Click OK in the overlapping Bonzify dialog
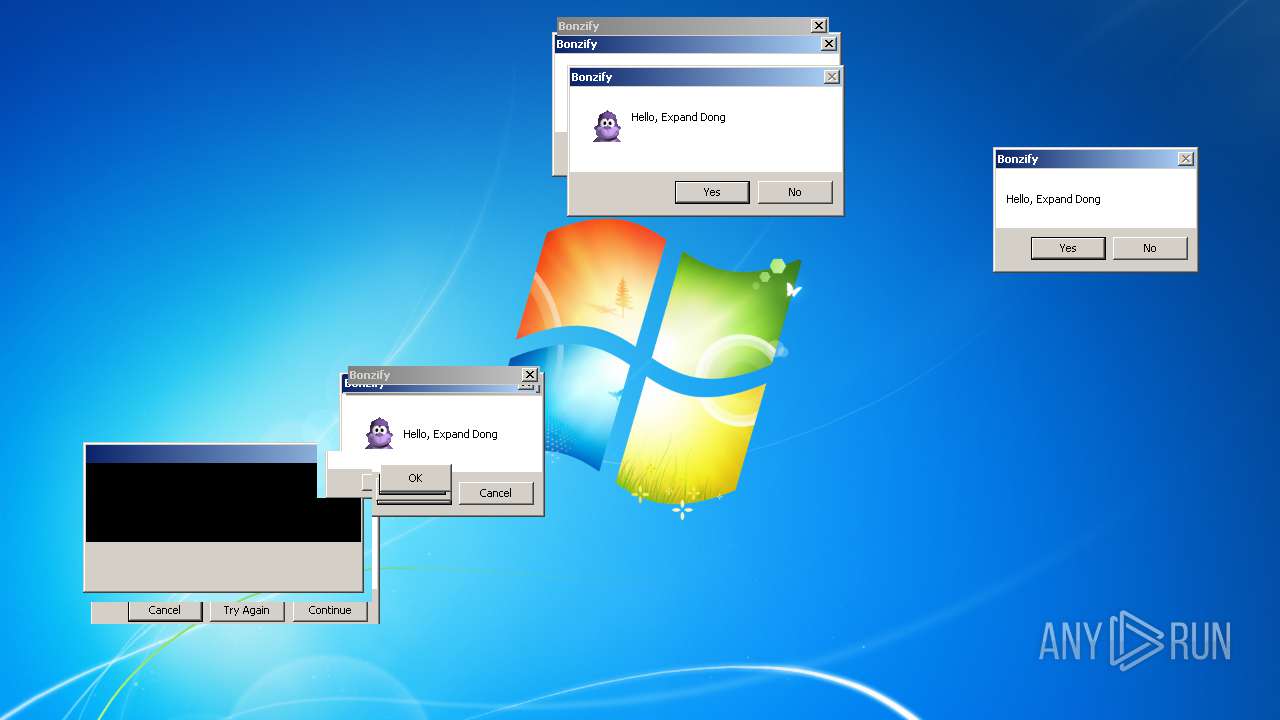The width and height of the screenshot is (1280, 720). tap(415, 478)
